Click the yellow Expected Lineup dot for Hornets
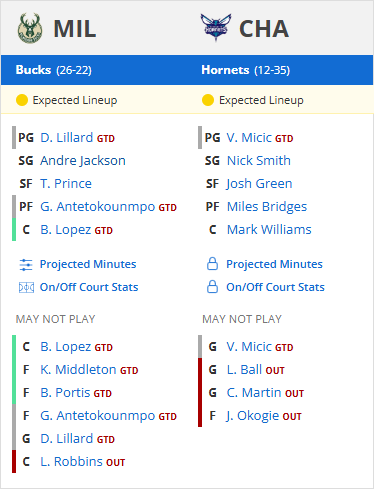The image size is (374, 489). (208, 100)
